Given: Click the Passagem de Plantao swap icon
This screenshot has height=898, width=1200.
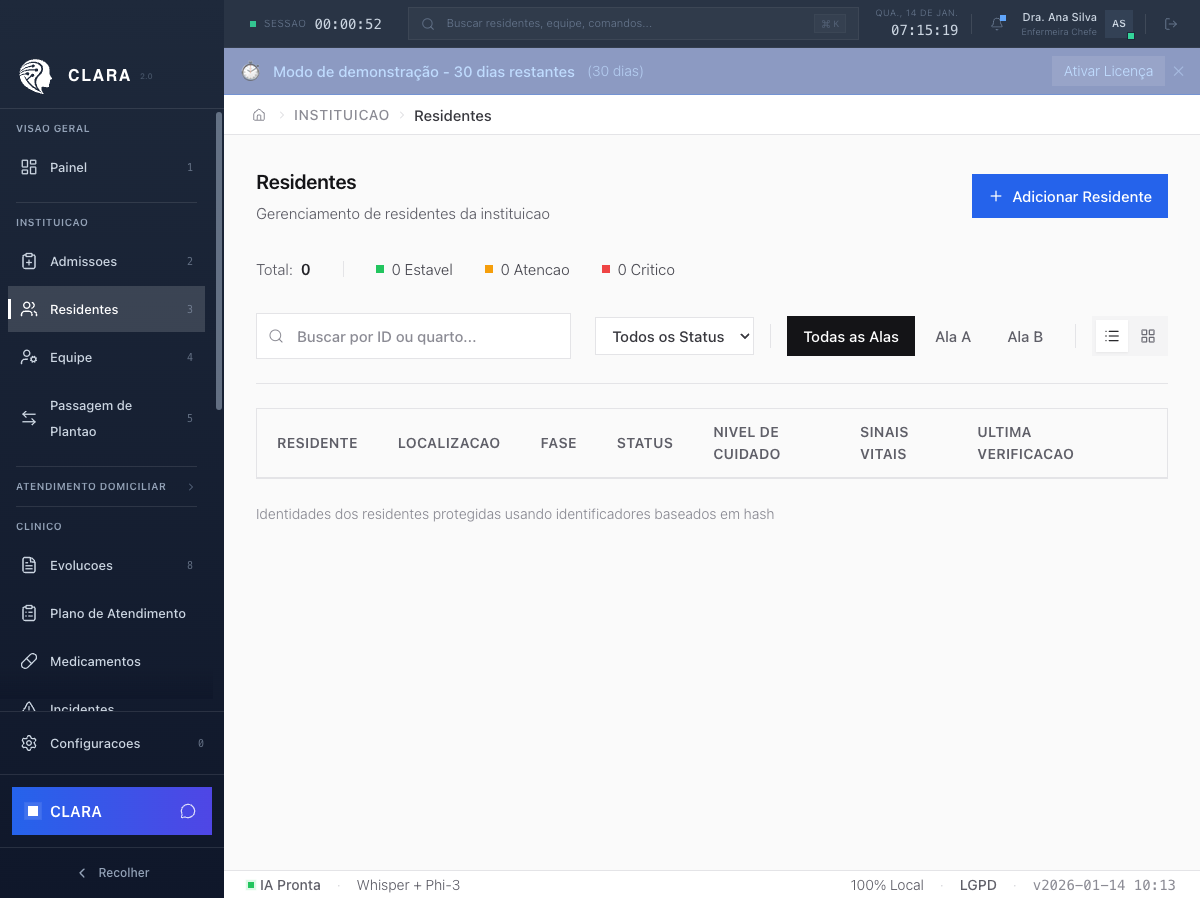Looking at the screenshot, I should [x=29, y=418].
